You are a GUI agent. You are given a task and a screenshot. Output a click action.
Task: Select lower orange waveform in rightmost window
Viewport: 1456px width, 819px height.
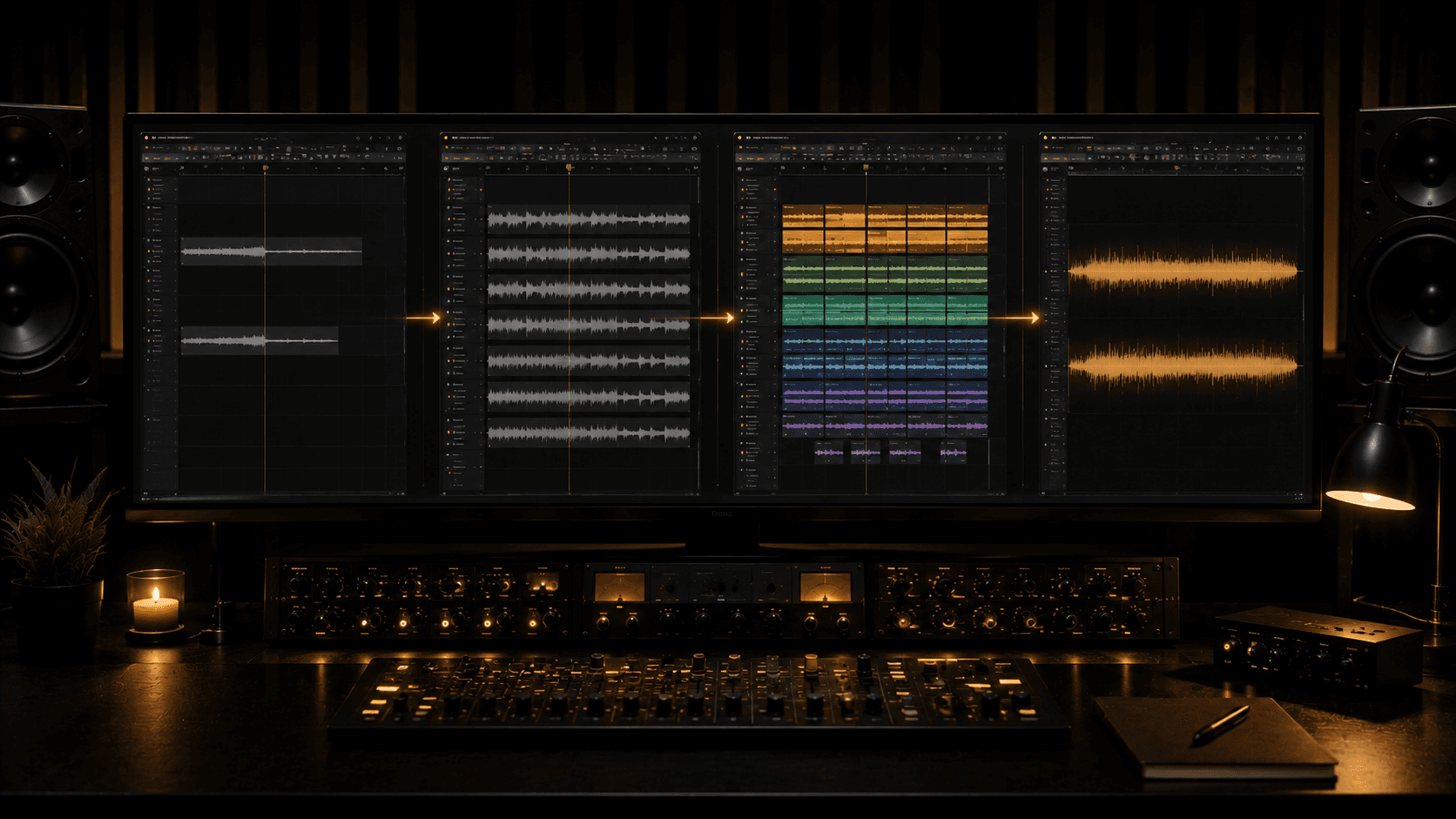[1183, 365]
